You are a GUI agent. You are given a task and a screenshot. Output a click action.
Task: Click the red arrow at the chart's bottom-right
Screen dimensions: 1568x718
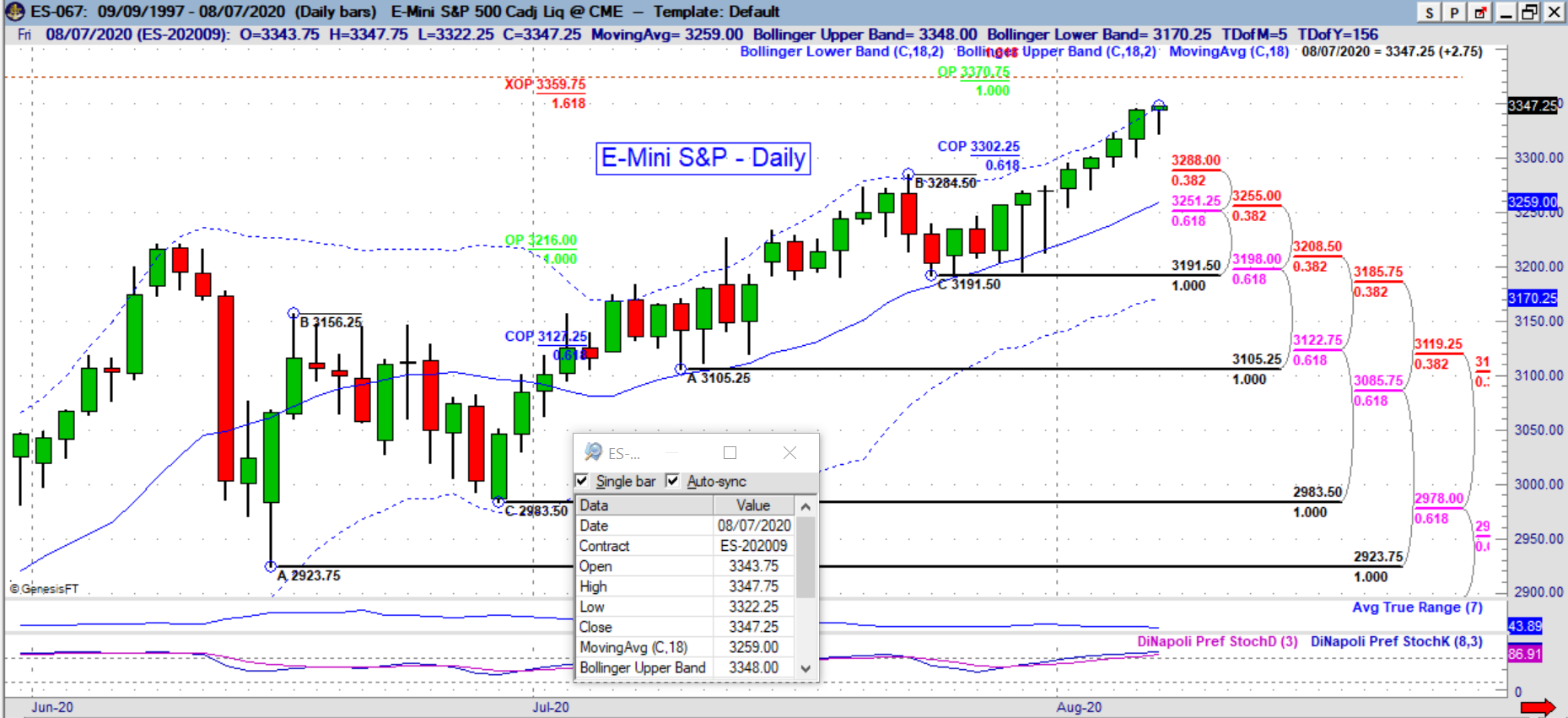point(1538,707)
